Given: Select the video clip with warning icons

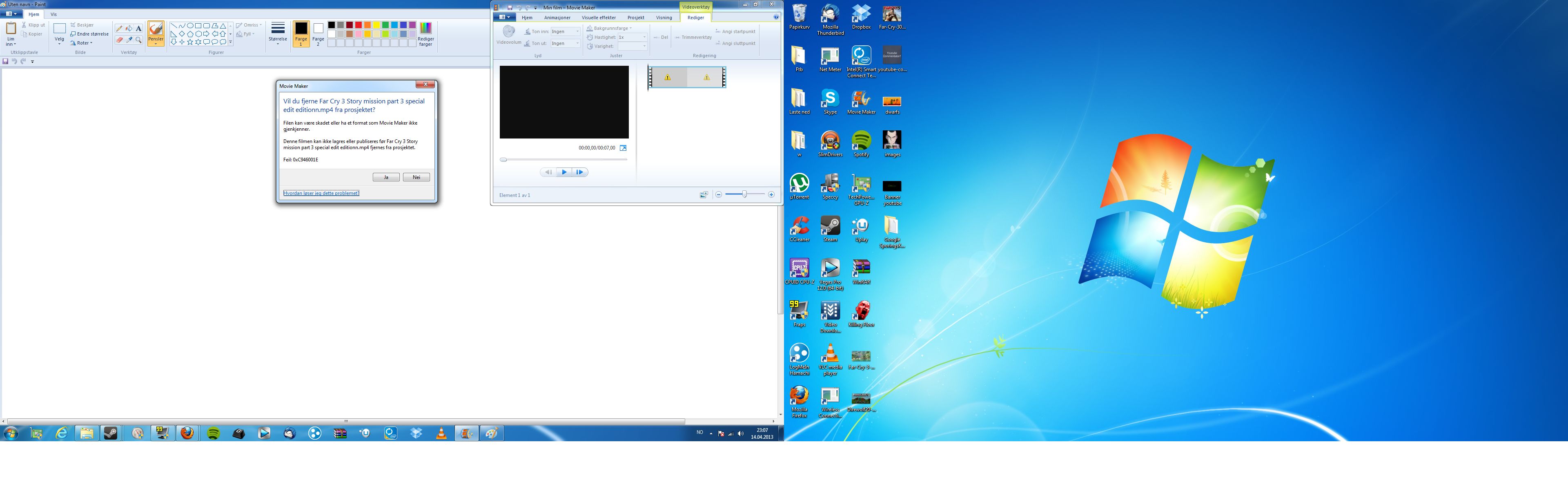Looking at the screenshot, I should 687,77.
